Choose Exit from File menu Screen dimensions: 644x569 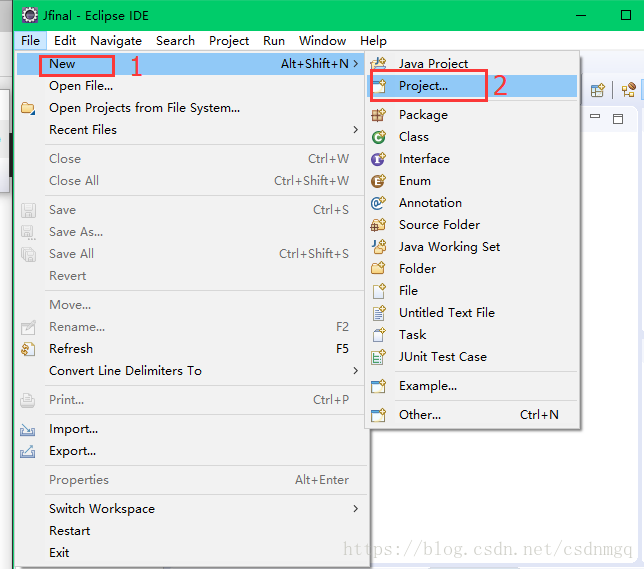191,553
